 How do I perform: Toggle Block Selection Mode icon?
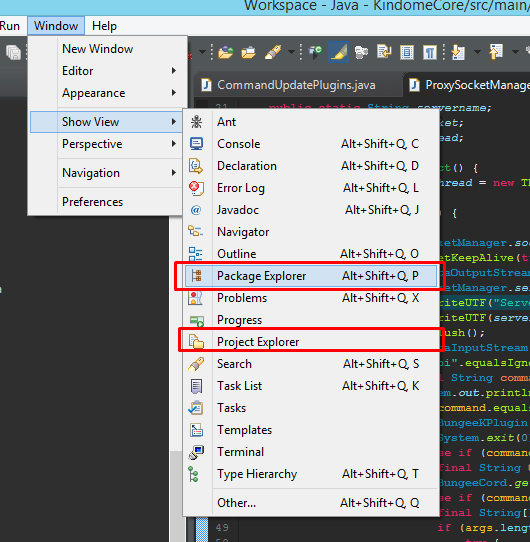point(407,52)
